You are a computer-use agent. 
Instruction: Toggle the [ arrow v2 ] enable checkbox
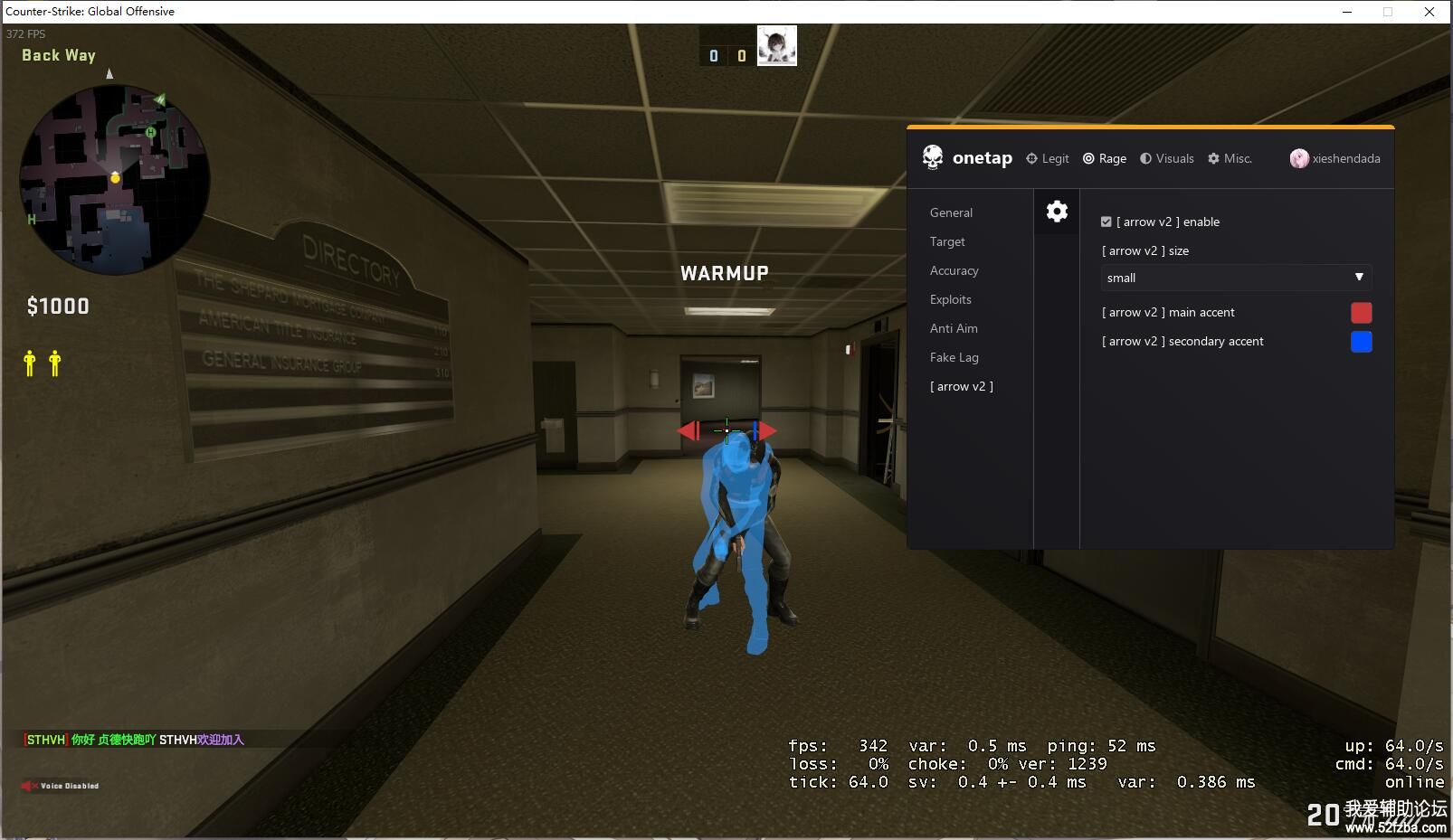click(x=1106, y=222)
